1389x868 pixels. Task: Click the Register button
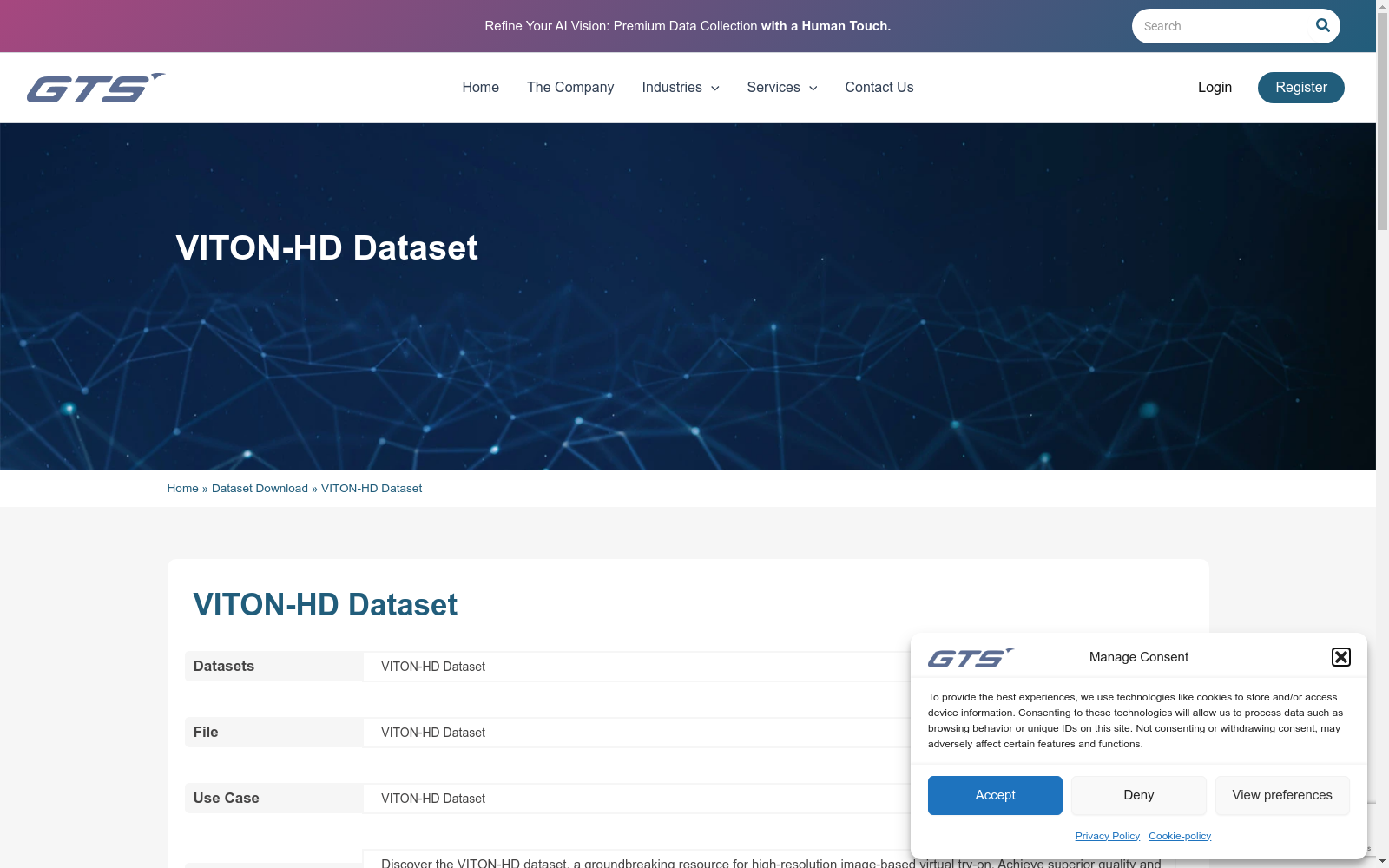pyautogui.click(x=1300, y=88)
